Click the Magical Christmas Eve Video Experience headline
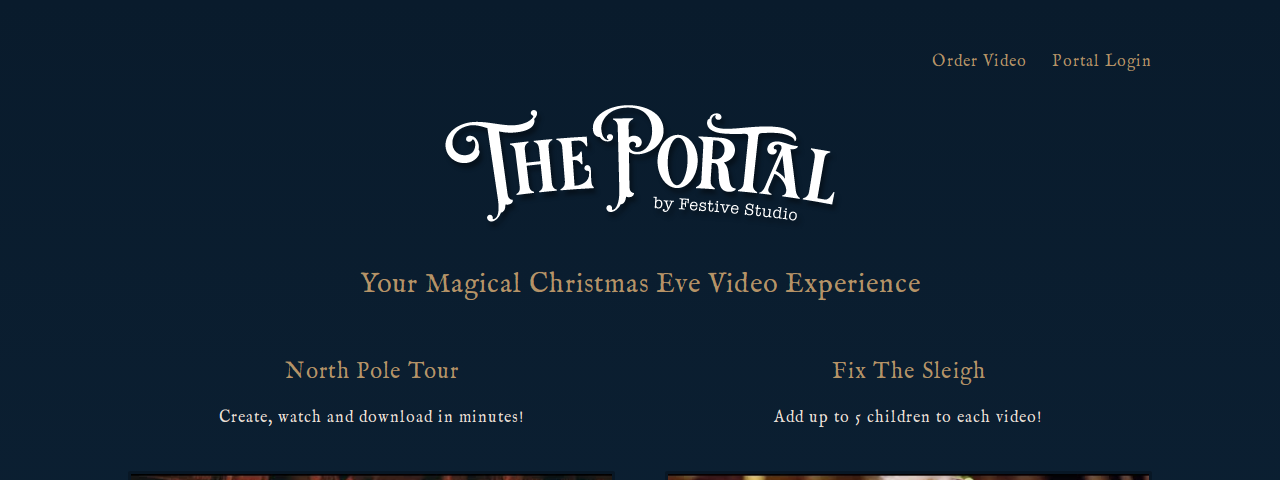Image resolution: width=1280 pixels, height=480 pixels. pyautogui.click(x=640, y=284)
